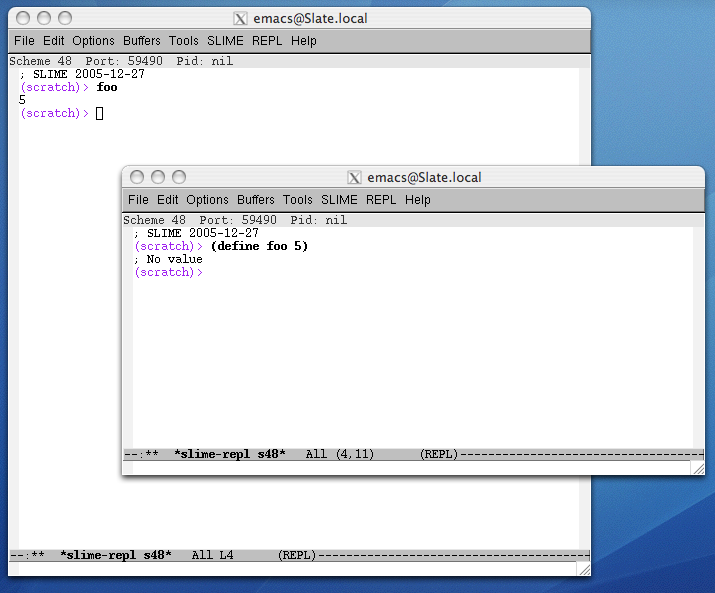The width and height of the screenshot is (715, 593).
Task: Open Help menu in back window
Action: coord(304,41)
